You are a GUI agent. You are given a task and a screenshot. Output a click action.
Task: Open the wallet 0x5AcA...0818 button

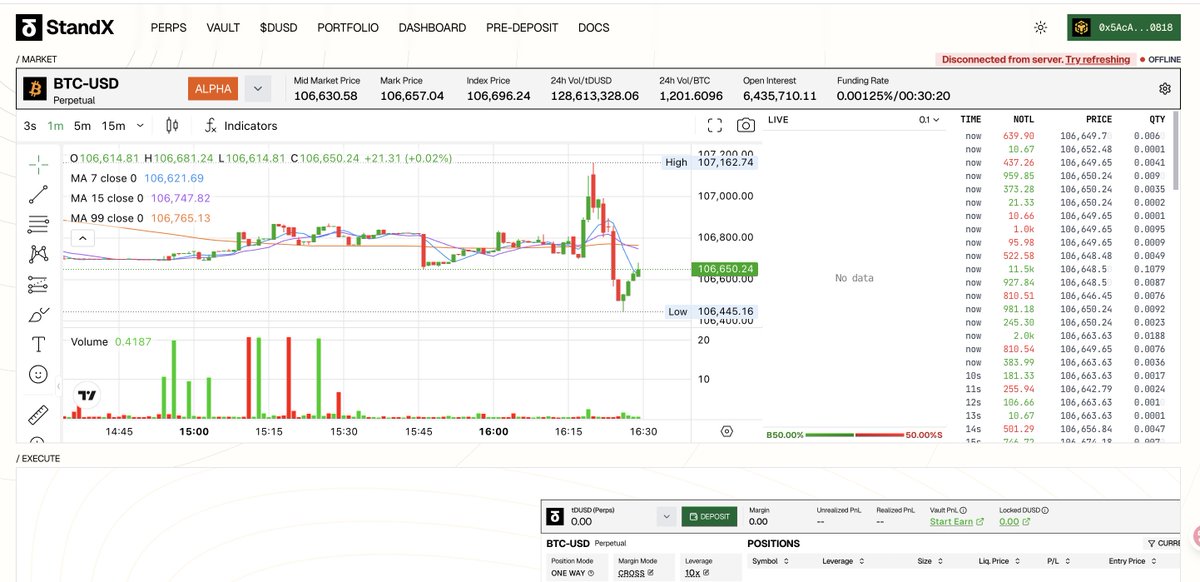[1122, 28]
